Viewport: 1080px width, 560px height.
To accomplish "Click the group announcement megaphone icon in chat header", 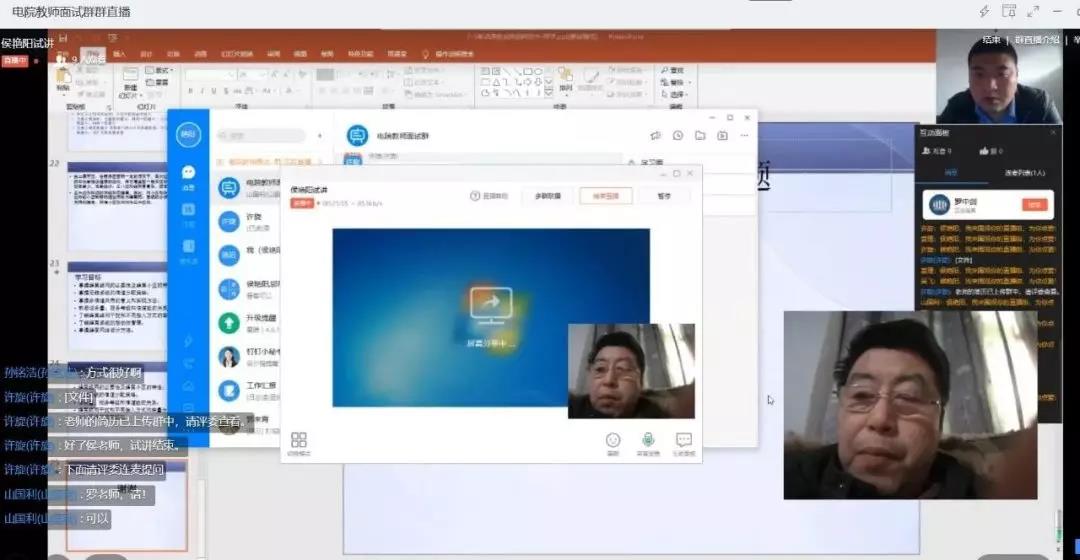I will tap(655, 136).
